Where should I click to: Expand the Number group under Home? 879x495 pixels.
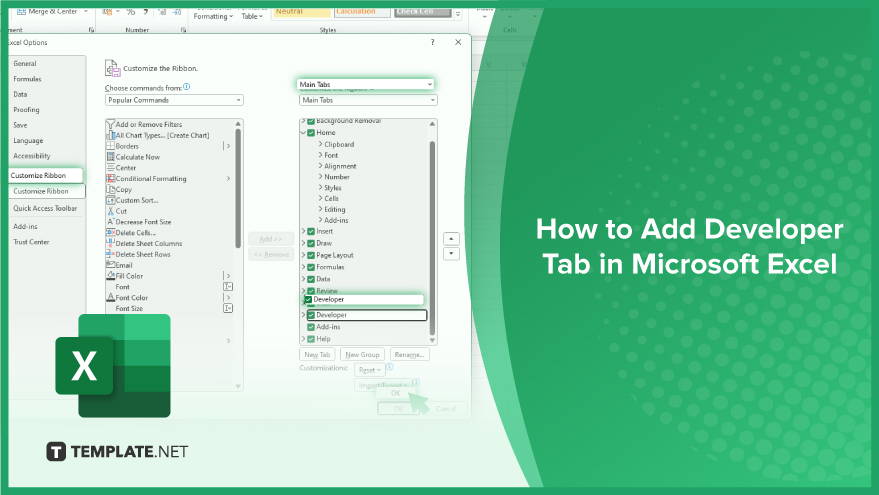pos(321,177)
